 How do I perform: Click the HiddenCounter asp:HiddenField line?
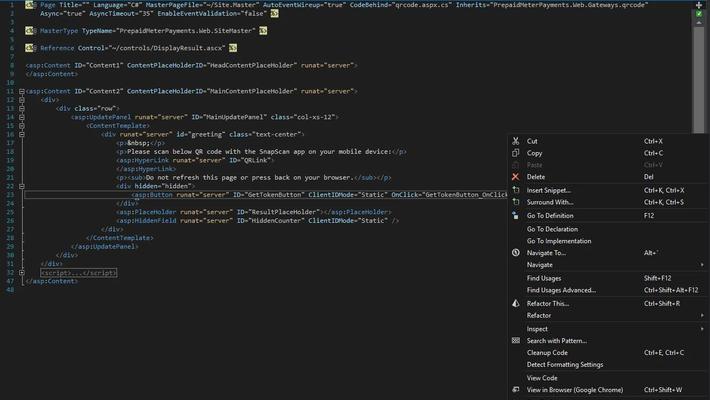(x=257, y=221)
